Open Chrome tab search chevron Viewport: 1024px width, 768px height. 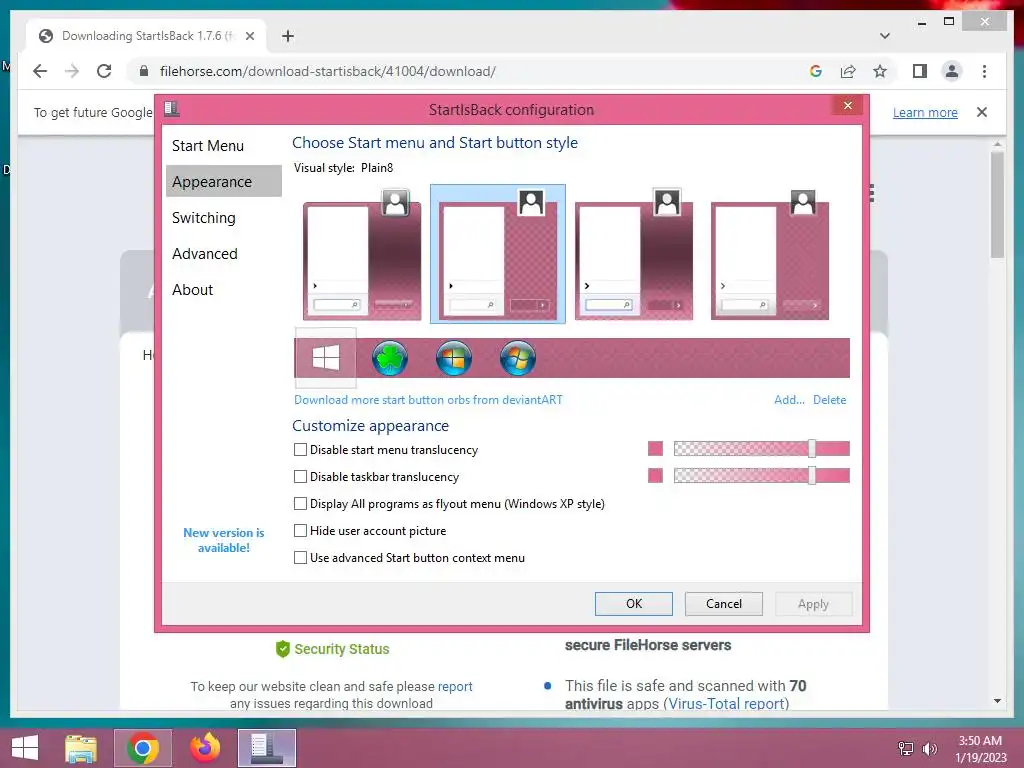click(885, 36)
